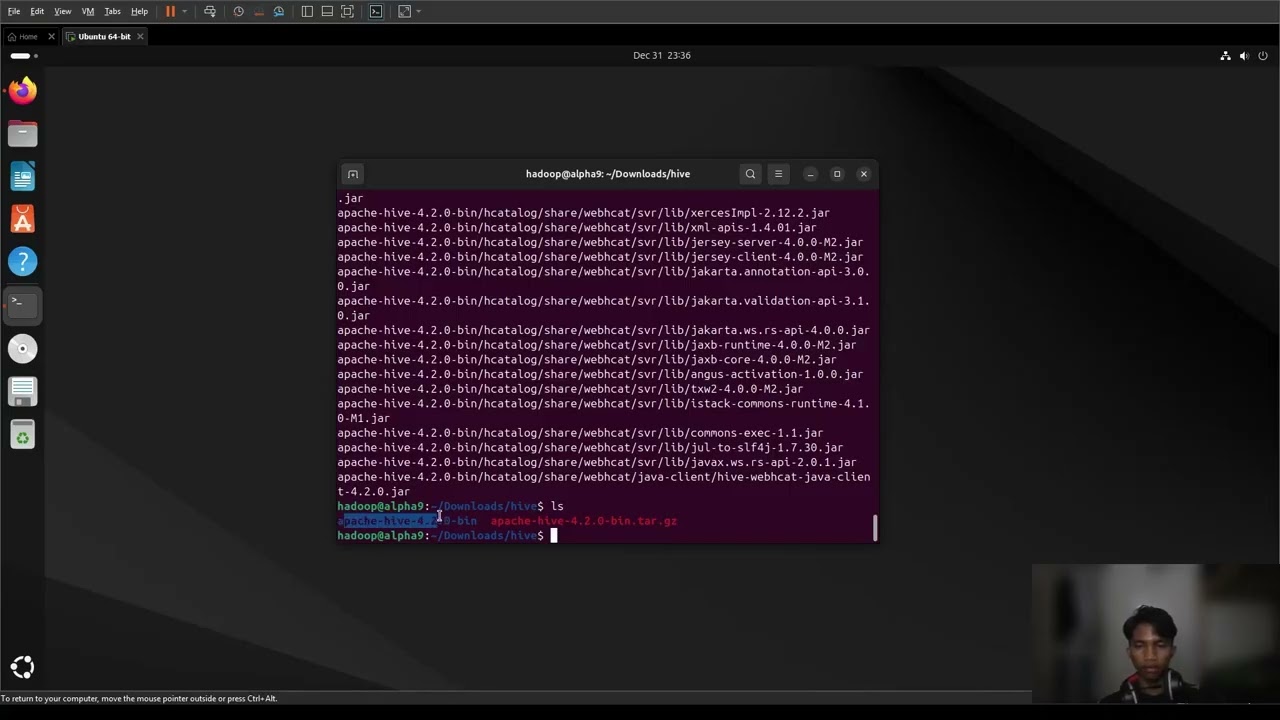
Task: Open Ubuntu App Center in dock
Action: click(23, 219)
